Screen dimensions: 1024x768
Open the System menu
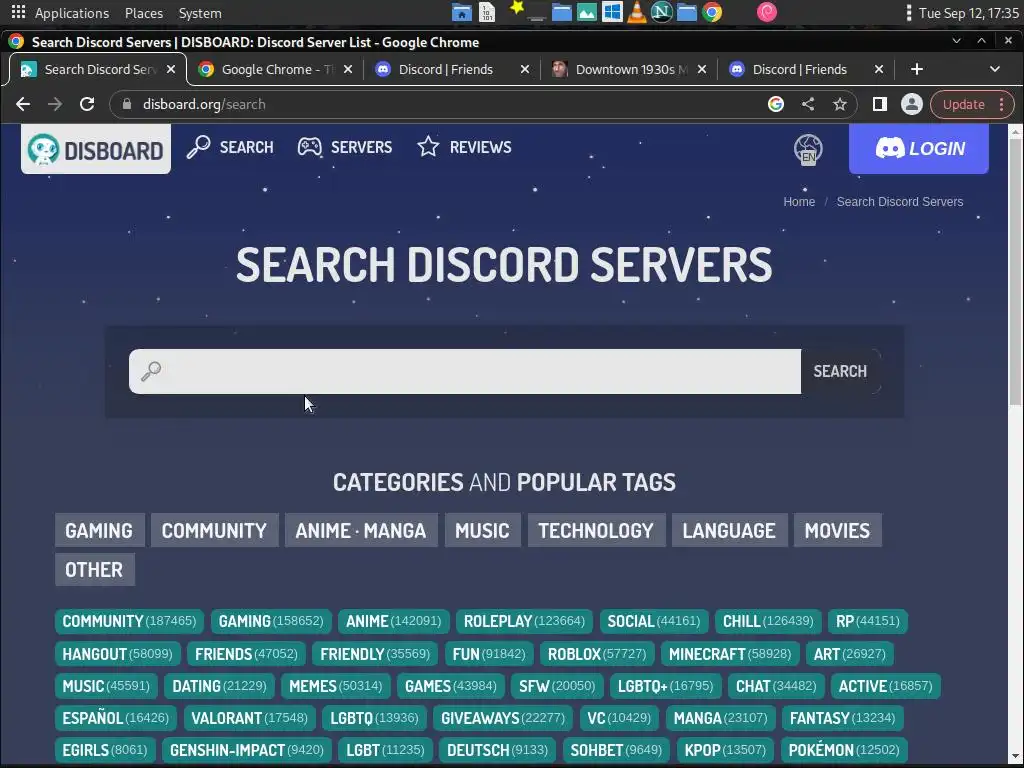pos(200,13)
